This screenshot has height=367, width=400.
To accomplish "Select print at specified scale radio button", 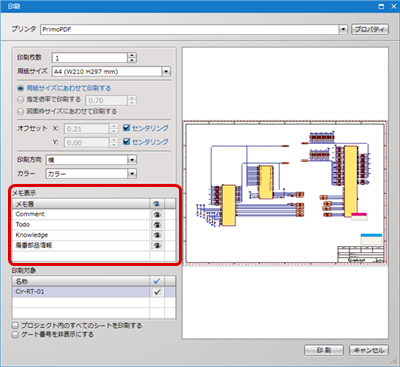I will pos(21,100).
